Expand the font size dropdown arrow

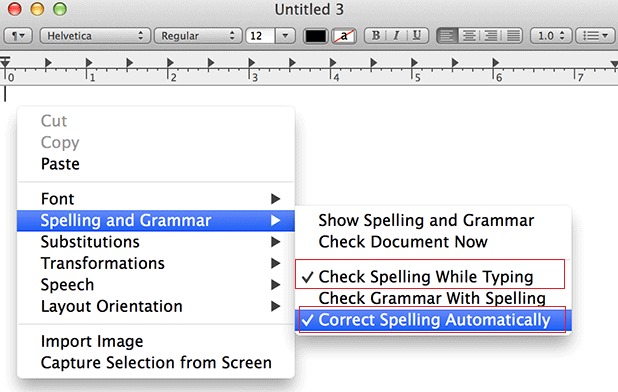click(285, 36)
